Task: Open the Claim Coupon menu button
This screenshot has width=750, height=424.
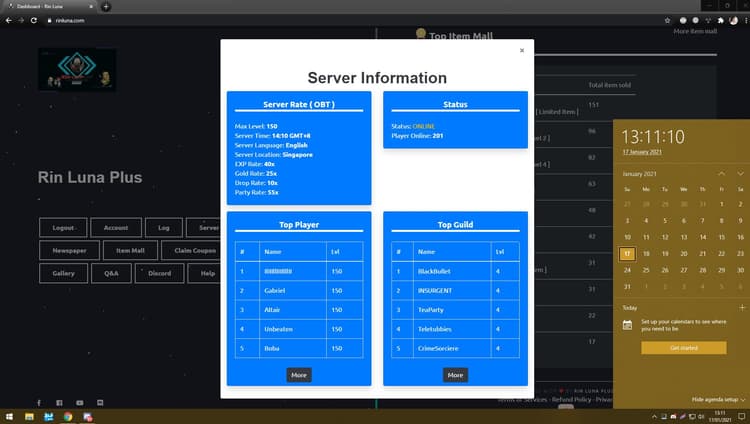Action: tap(195, 250)
